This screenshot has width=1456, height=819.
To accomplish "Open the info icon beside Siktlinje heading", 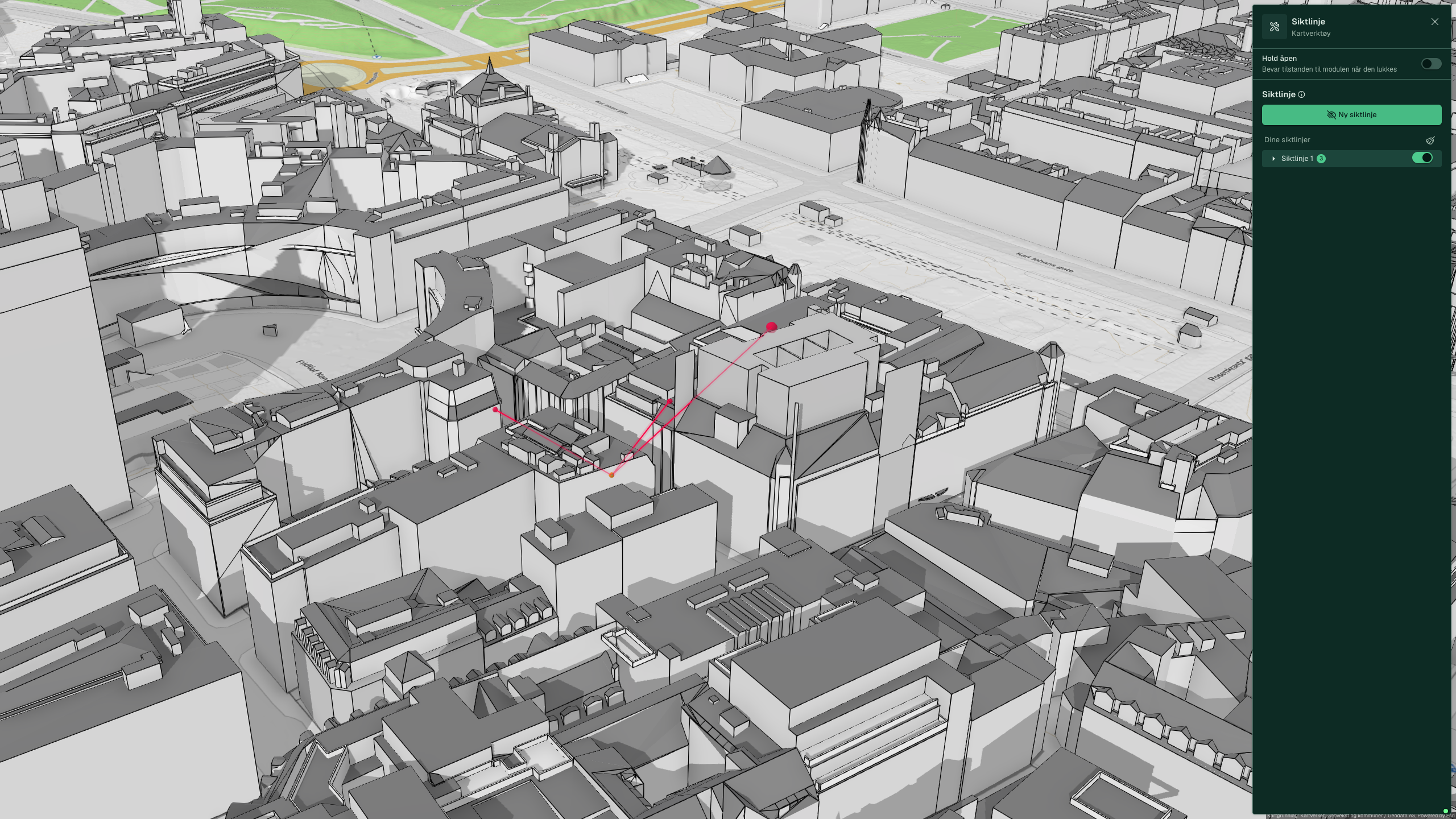I will pyautogui.click(x=1301, y=94).
